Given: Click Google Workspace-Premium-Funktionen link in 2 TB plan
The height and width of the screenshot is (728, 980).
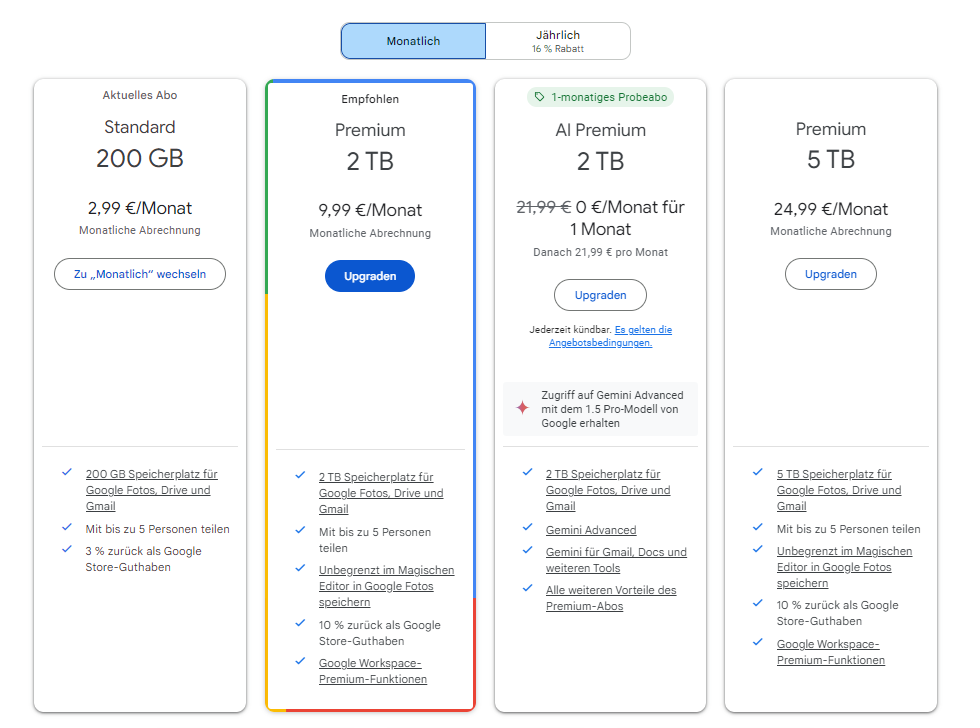Looking at the screenshot, I should tap(372, 671).
